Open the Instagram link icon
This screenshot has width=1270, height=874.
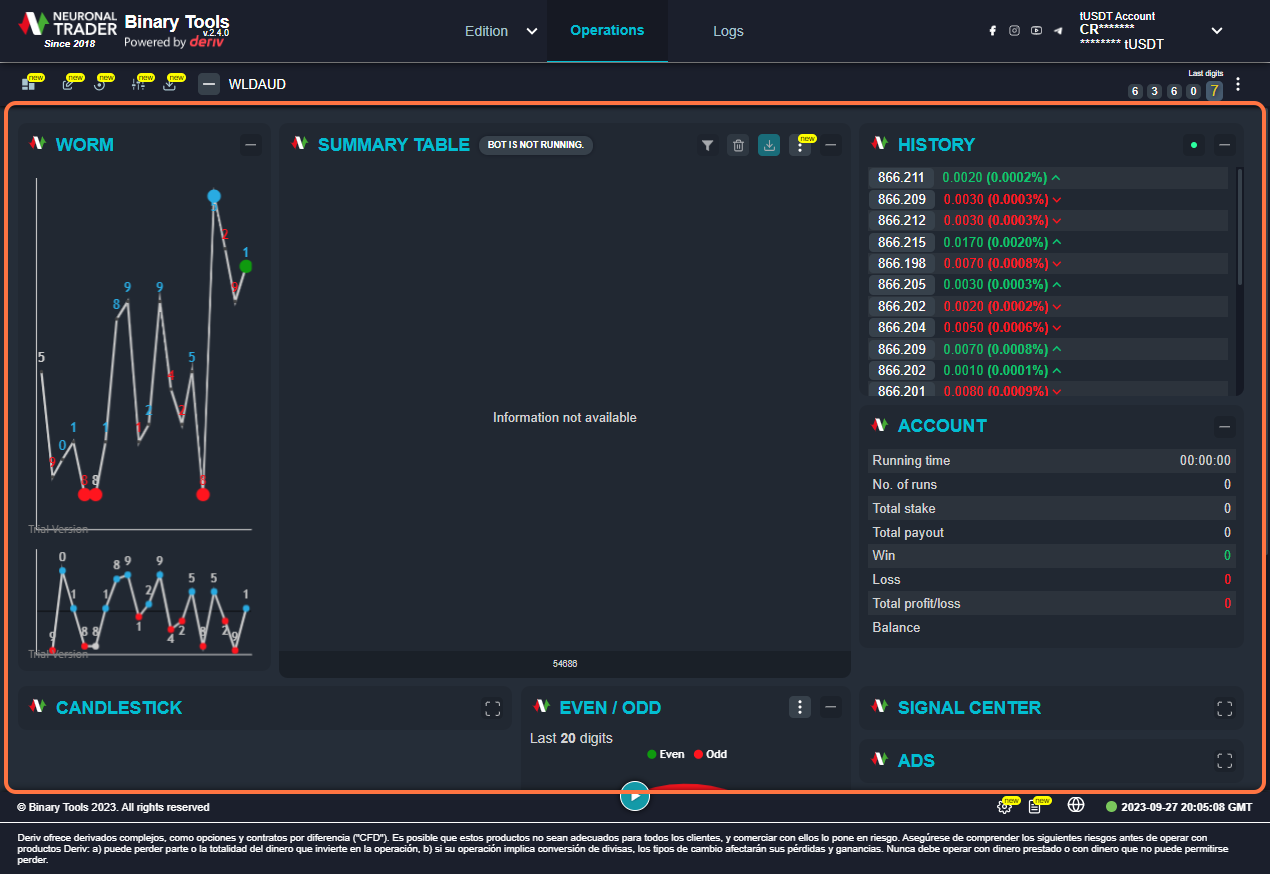coord(1014,31)
